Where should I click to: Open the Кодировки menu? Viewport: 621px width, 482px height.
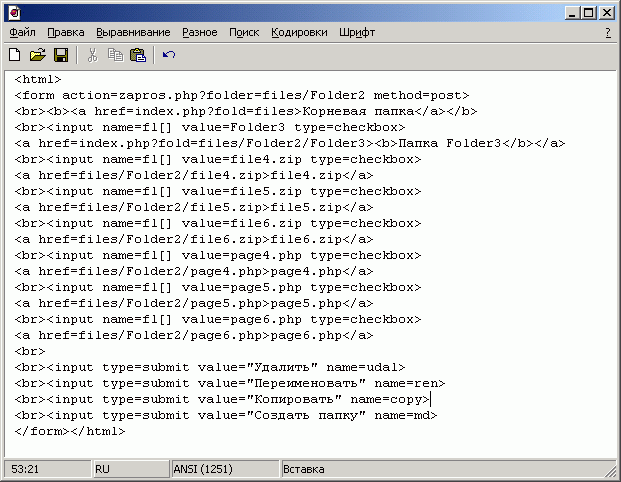point(299,32)
